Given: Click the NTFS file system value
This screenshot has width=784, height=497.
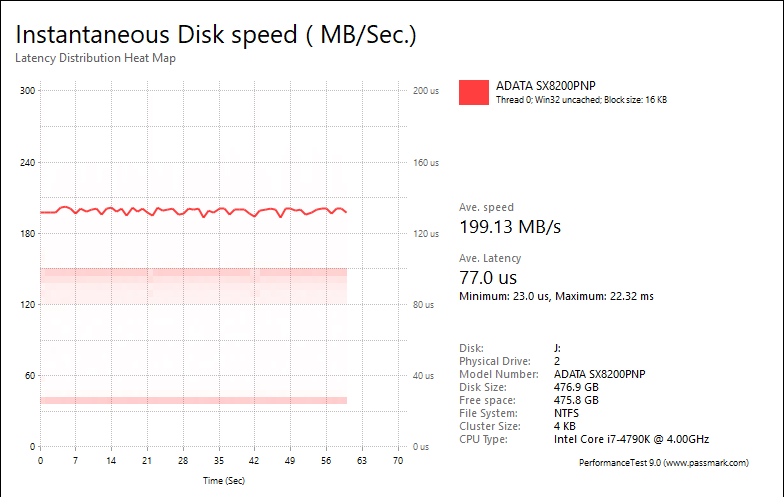Looking at the screenshot, I should click(x=567, y=413).
